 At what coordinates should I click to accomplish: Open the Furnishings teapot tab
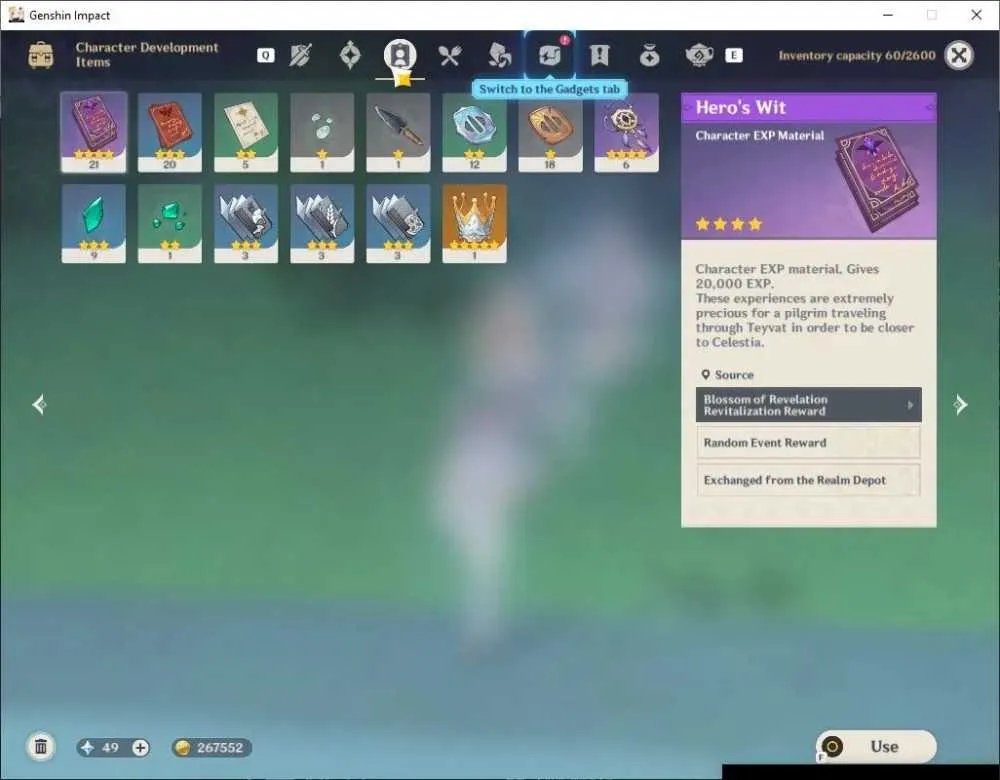click(x=699, y=56)
